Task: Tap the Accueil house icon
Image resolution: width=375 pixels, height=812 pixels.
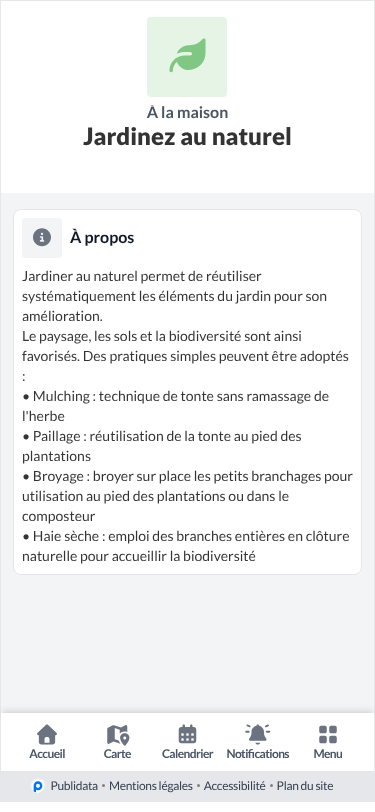Action: point(47,734)
